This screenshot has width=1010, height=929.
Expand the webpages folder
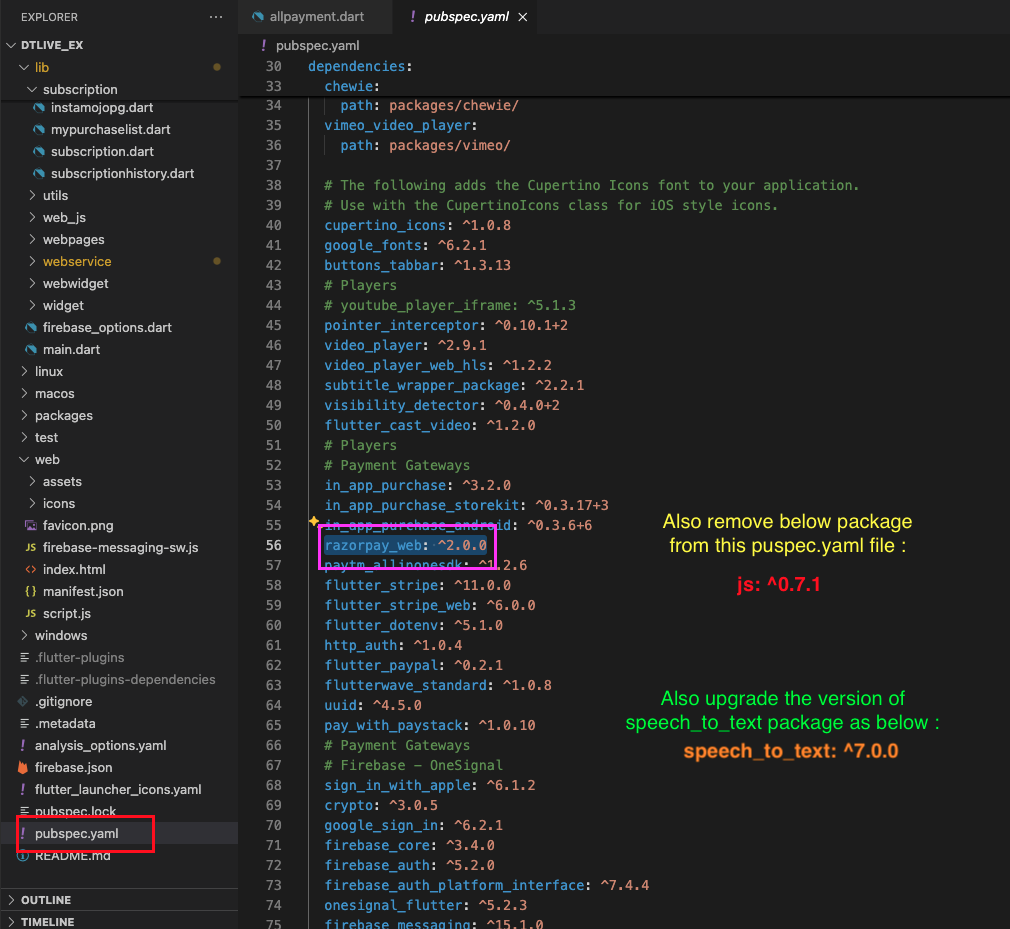(x=32, y=239)
